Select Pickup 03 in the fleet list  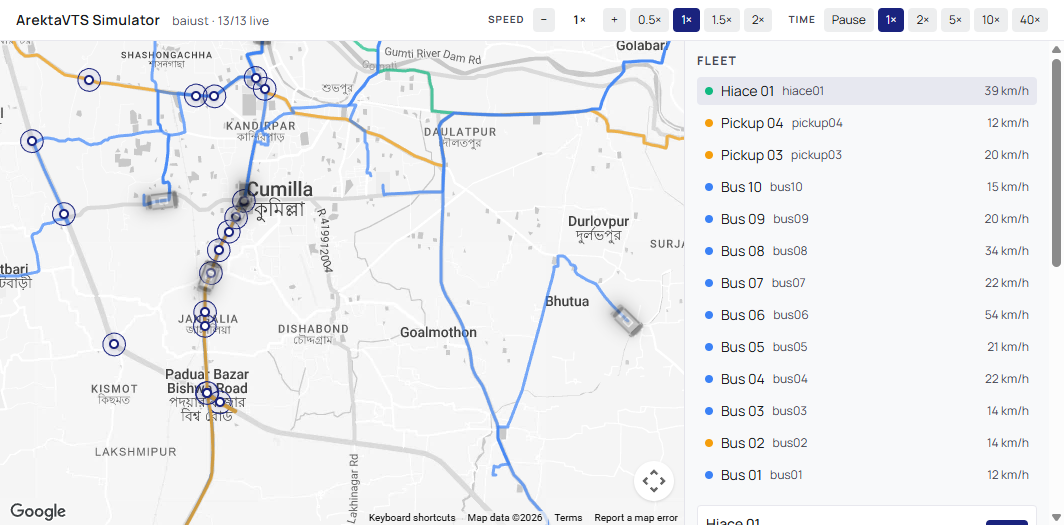point(867,155)
